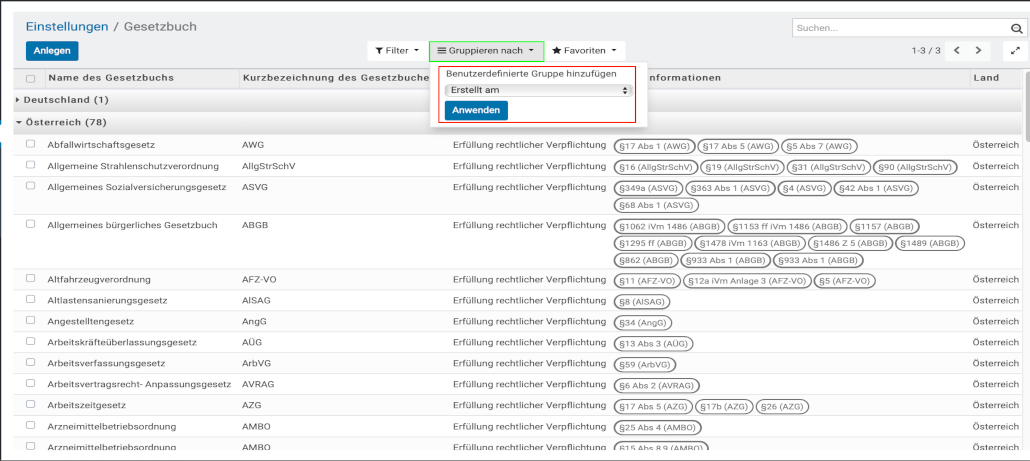Click the §17 Abs 1 (AWG) tag
The height and width of the screenshot is (461, 1030).
coord(652,145)
